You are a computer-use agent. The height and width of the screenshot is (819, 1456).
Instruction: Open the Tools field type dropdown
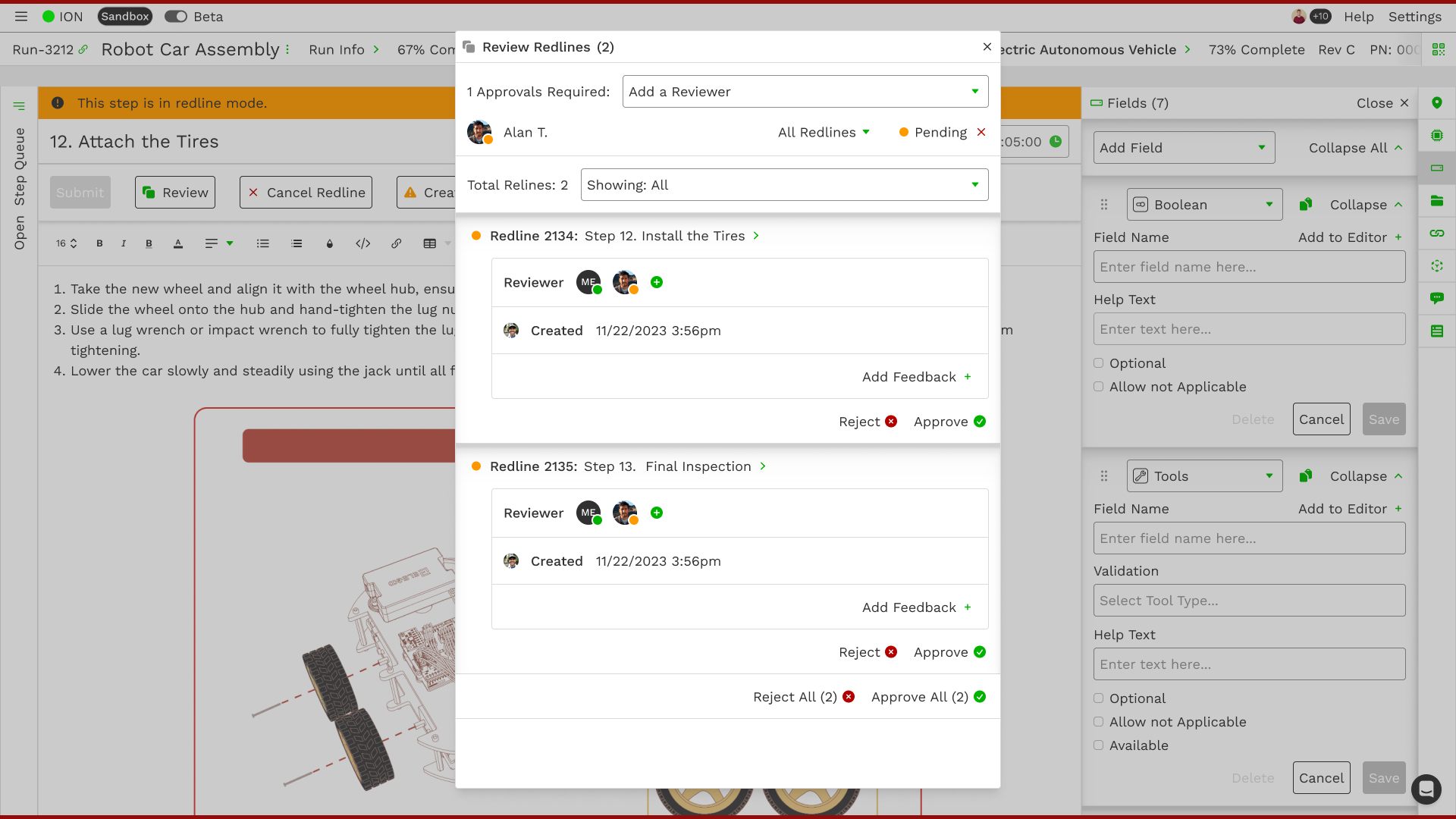pos(1204,476)
